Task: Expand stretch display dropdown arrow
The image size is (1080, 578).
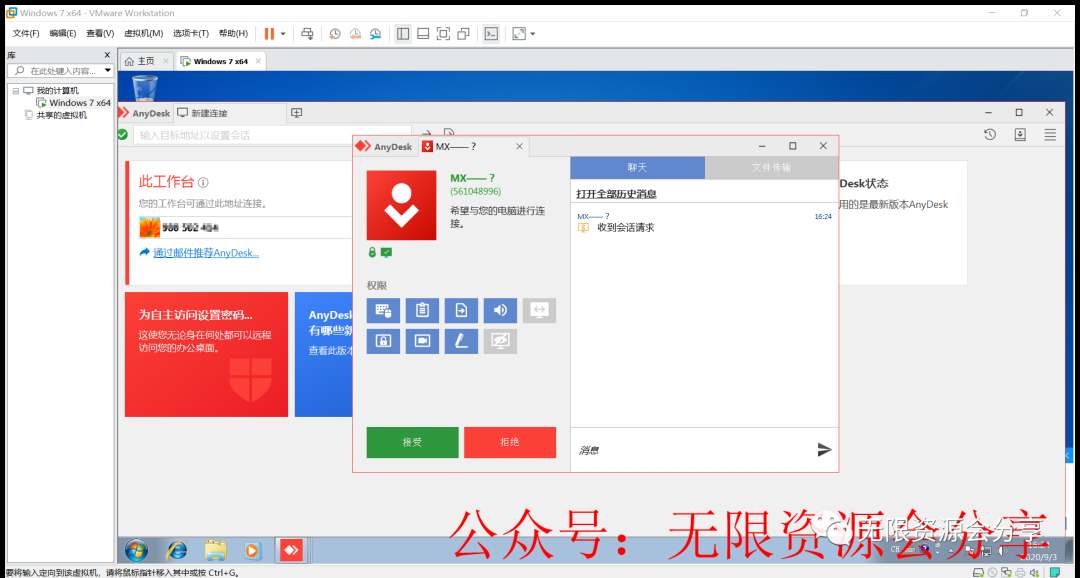Action: point(532,34)
